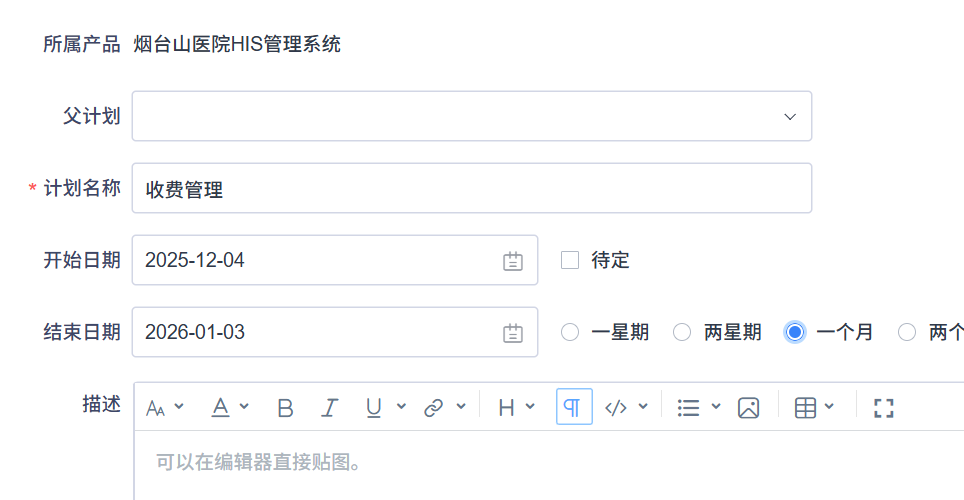Expand the code options arrow

pos(643,407)
